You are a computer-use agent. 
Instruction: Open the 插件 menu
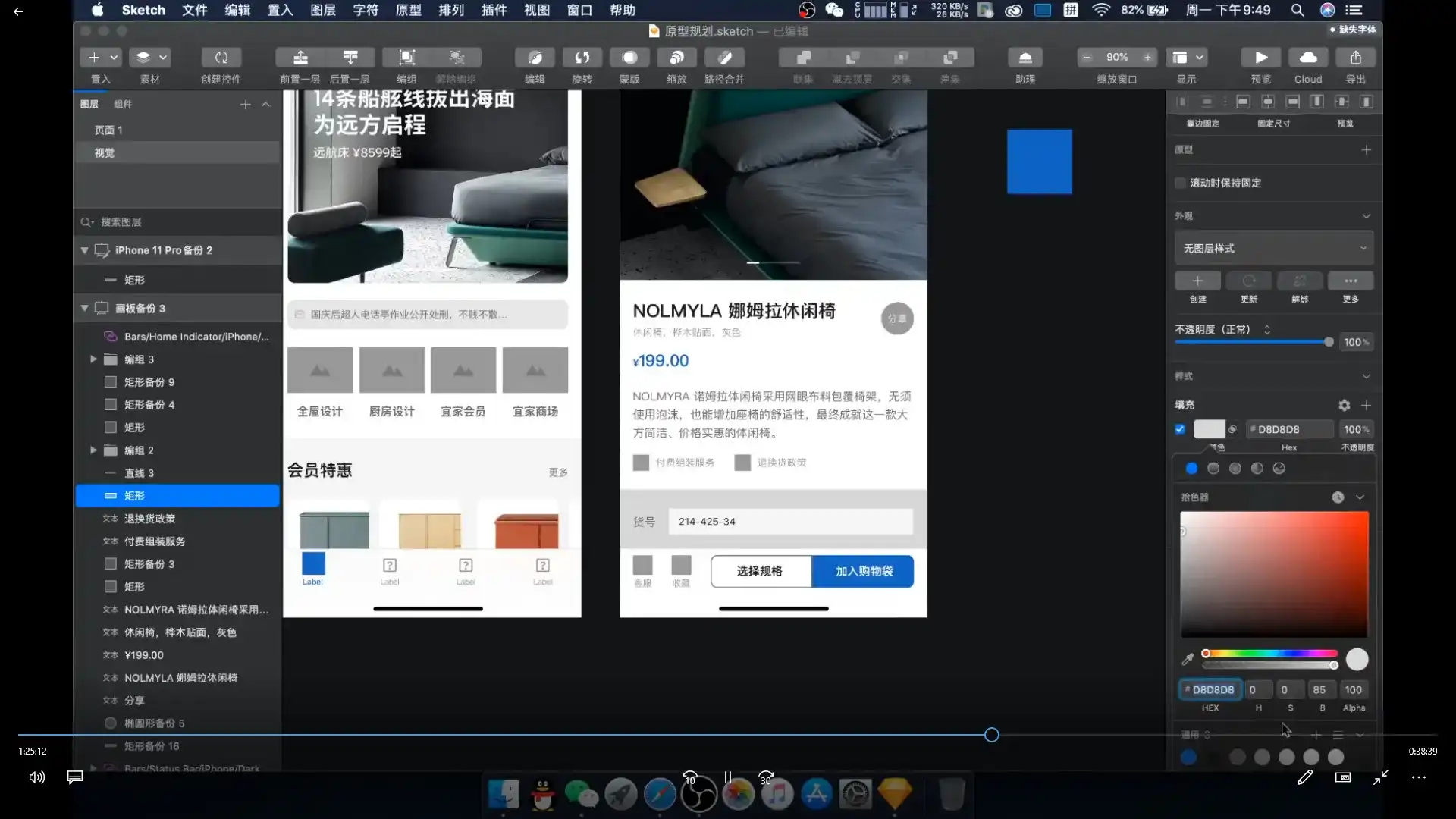494,10
